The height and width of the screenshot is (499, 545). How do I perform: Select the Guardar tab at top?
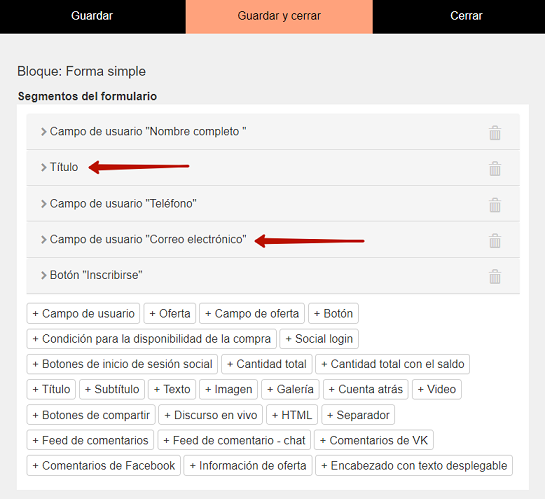[x=92, y=16]
